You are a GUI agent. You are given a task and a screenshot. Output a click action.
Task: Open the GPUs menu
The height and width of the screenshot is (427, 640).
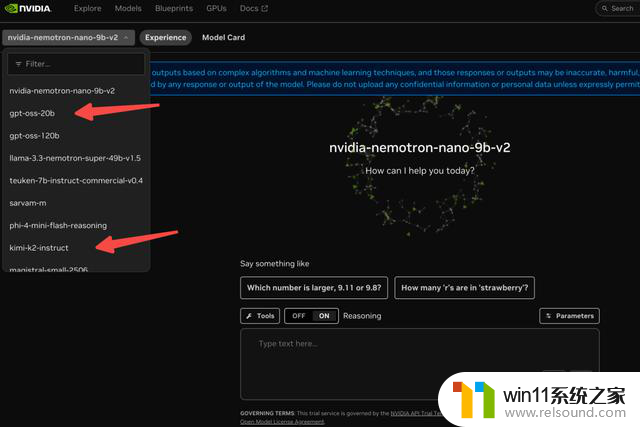pos(216,8)
